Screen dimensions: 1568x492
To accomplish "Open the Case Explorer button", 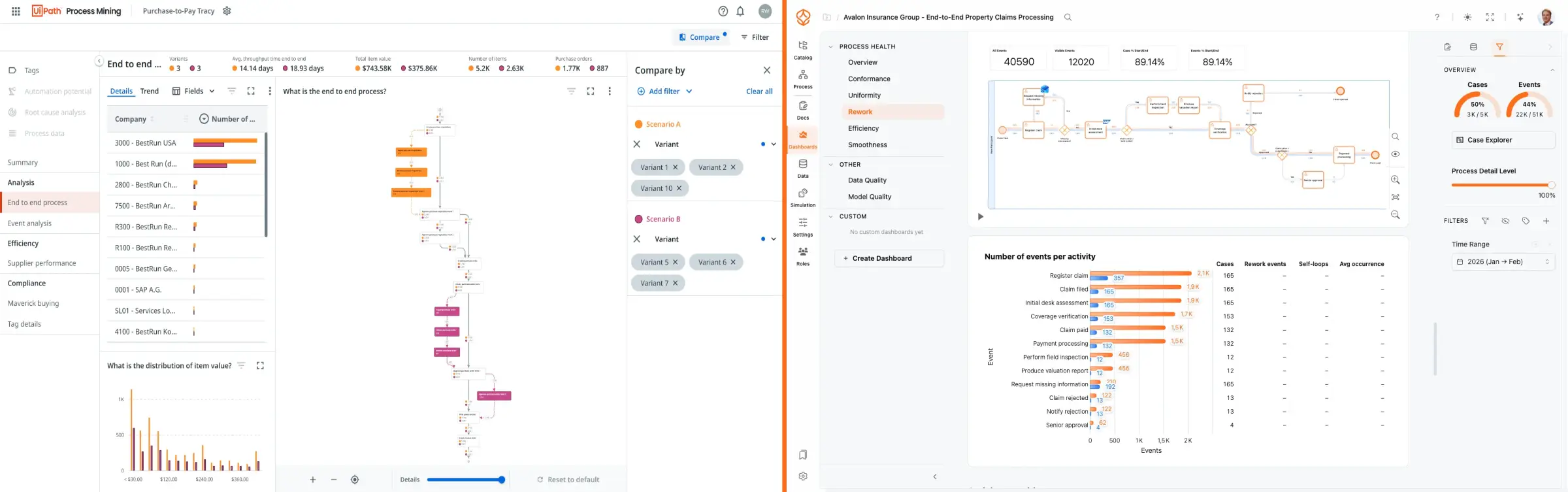I will pyautogui.click(x=1503, y=140).
